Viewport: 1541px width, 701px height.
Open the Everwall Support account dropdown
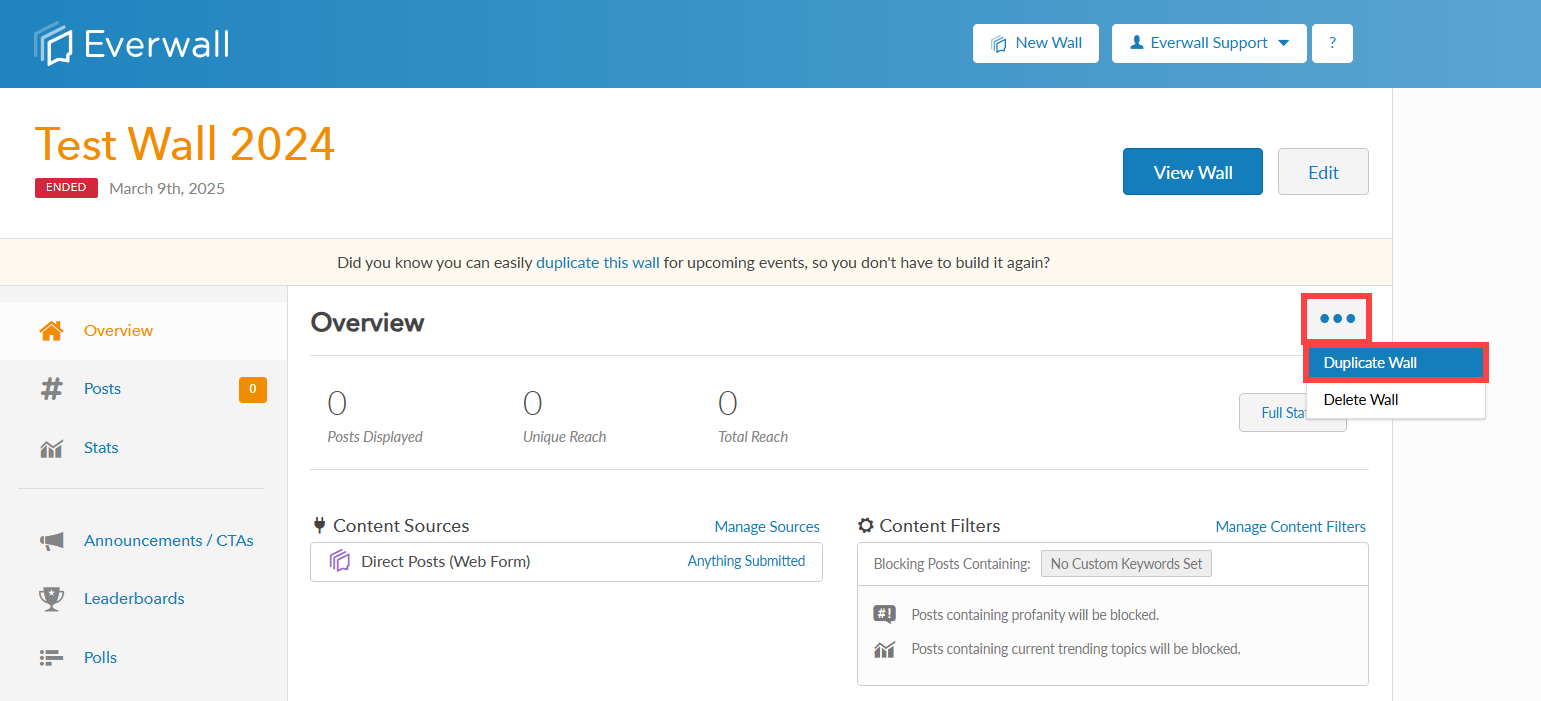pyautogui.click(x=1209, y=43)
